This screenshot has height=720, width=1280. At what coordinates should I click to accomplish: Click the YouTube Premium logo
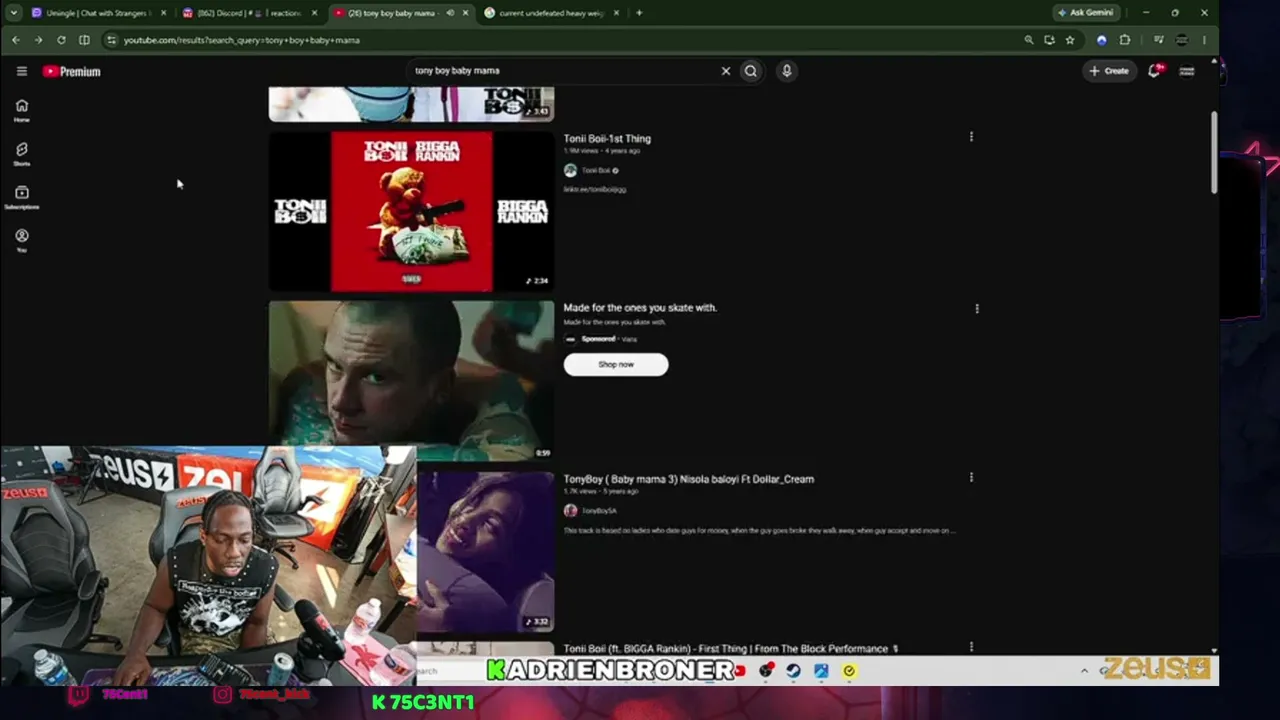pyautogui.click(x=71, y=71)
